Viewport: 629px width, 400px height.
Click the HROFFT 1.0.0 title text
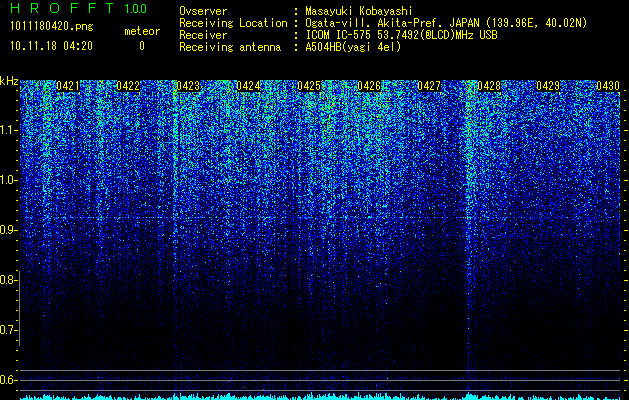(x=78, y=8)
